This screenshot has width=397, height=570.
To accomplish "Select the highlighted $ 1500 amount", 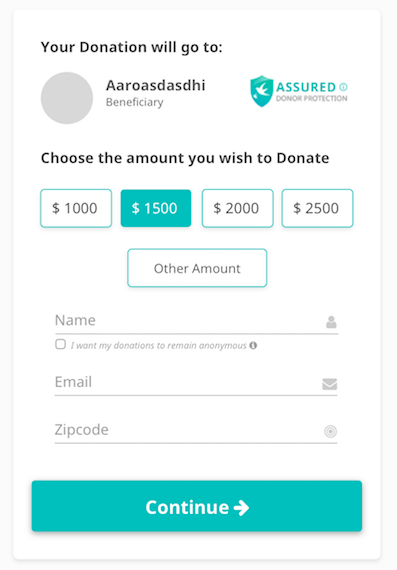I will [156, 208].
